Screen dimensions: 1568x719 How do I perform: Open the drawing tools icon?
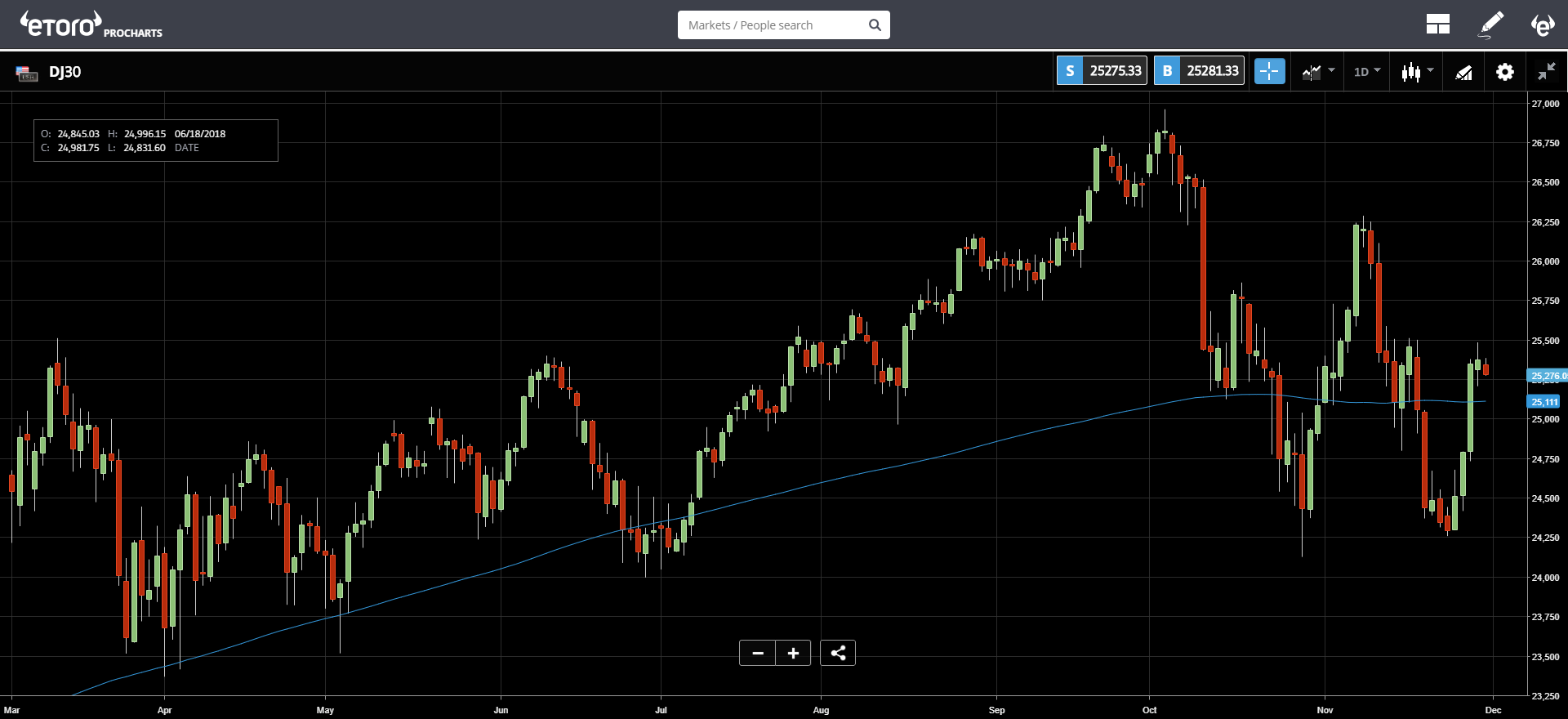(x=1463, y=73)
